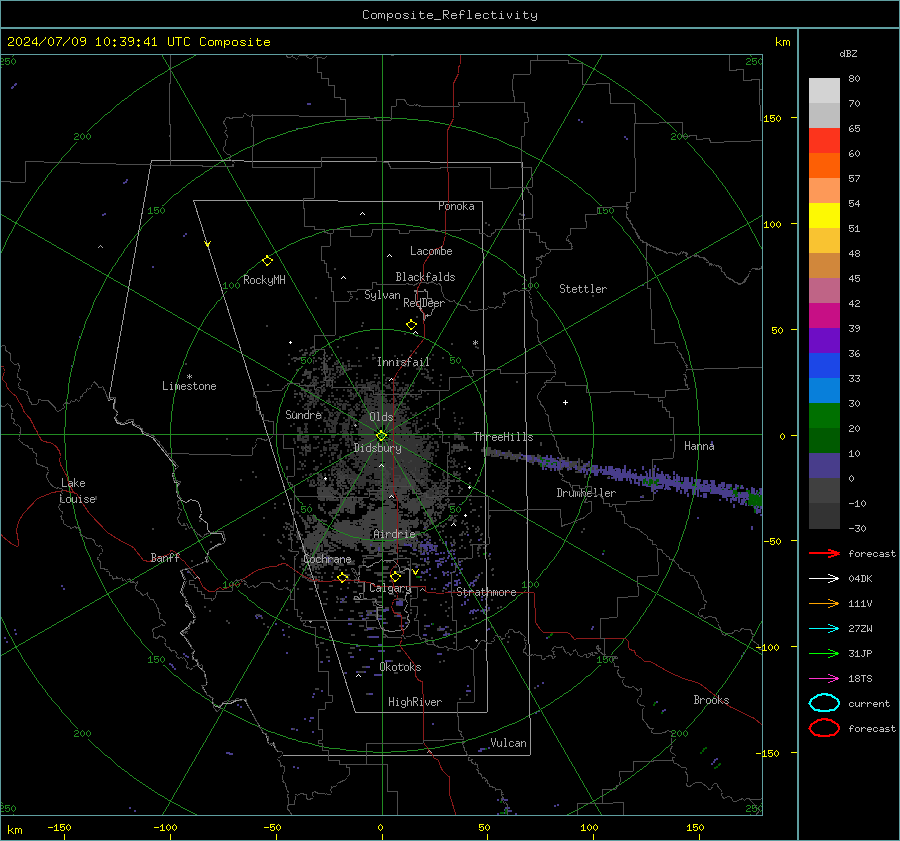The image size is (900, 841).
Task: Click the red forecast ellipse legend icon
Action: click(x=824, y=728)
